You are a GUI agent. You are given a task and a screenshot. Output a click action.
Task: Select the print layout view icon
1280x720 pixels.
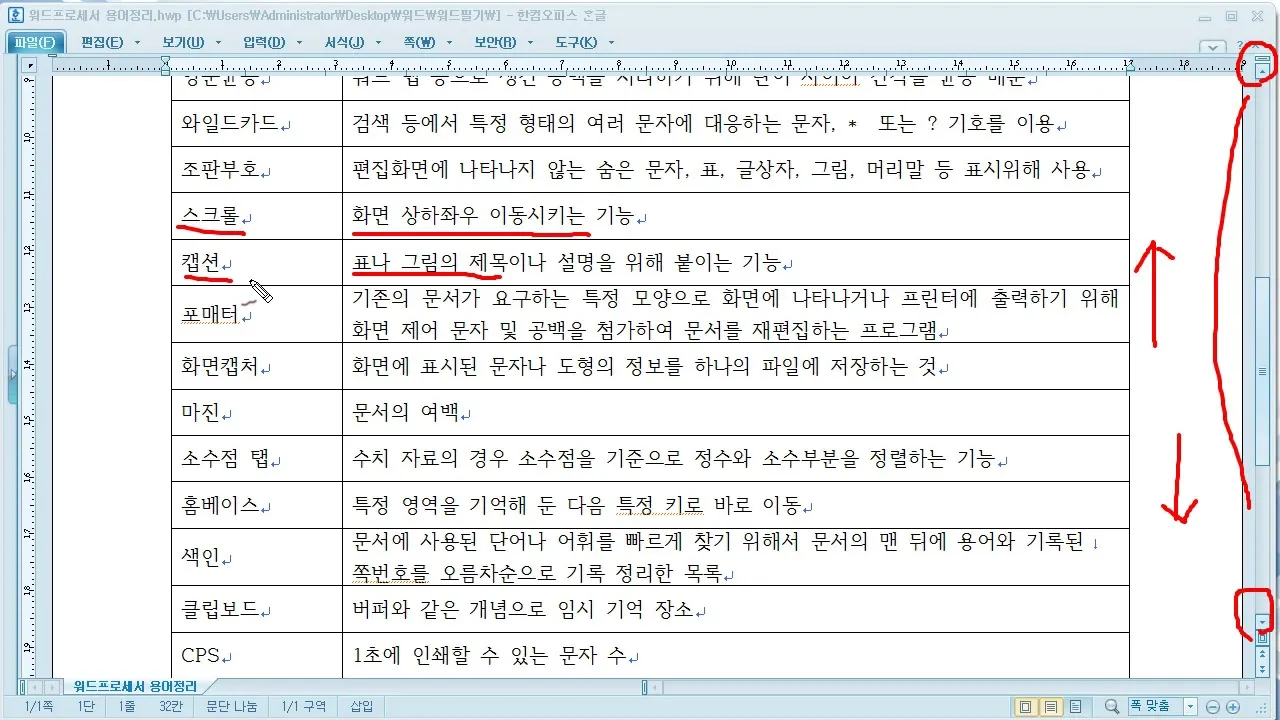pos(1051,706)
